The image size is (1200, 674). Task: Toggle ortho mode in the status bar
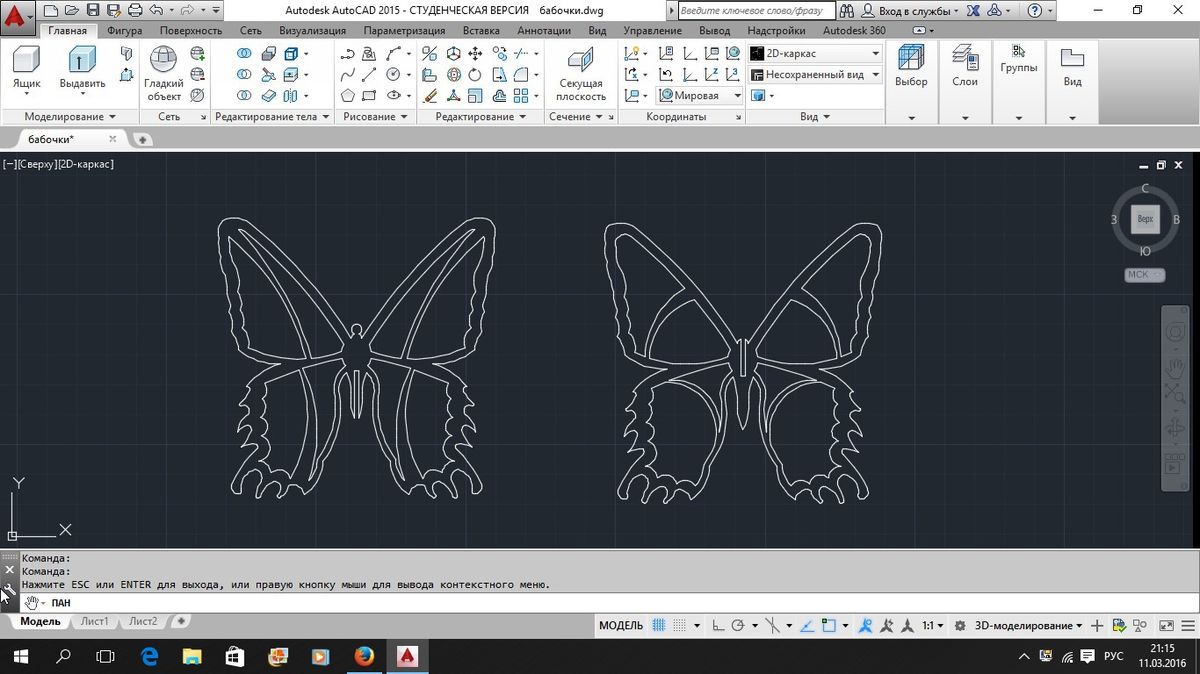[718, 626]
